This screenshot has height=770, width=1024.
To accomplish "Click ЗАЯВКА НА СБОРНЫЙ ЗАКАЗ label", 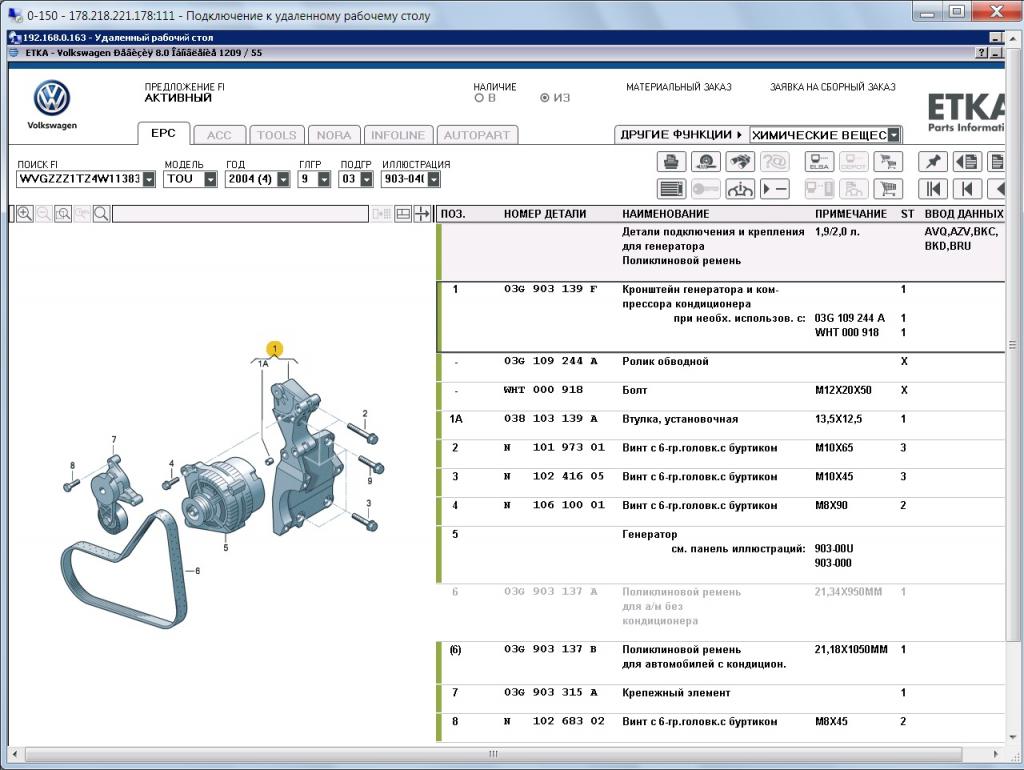I will pos(833,87).
